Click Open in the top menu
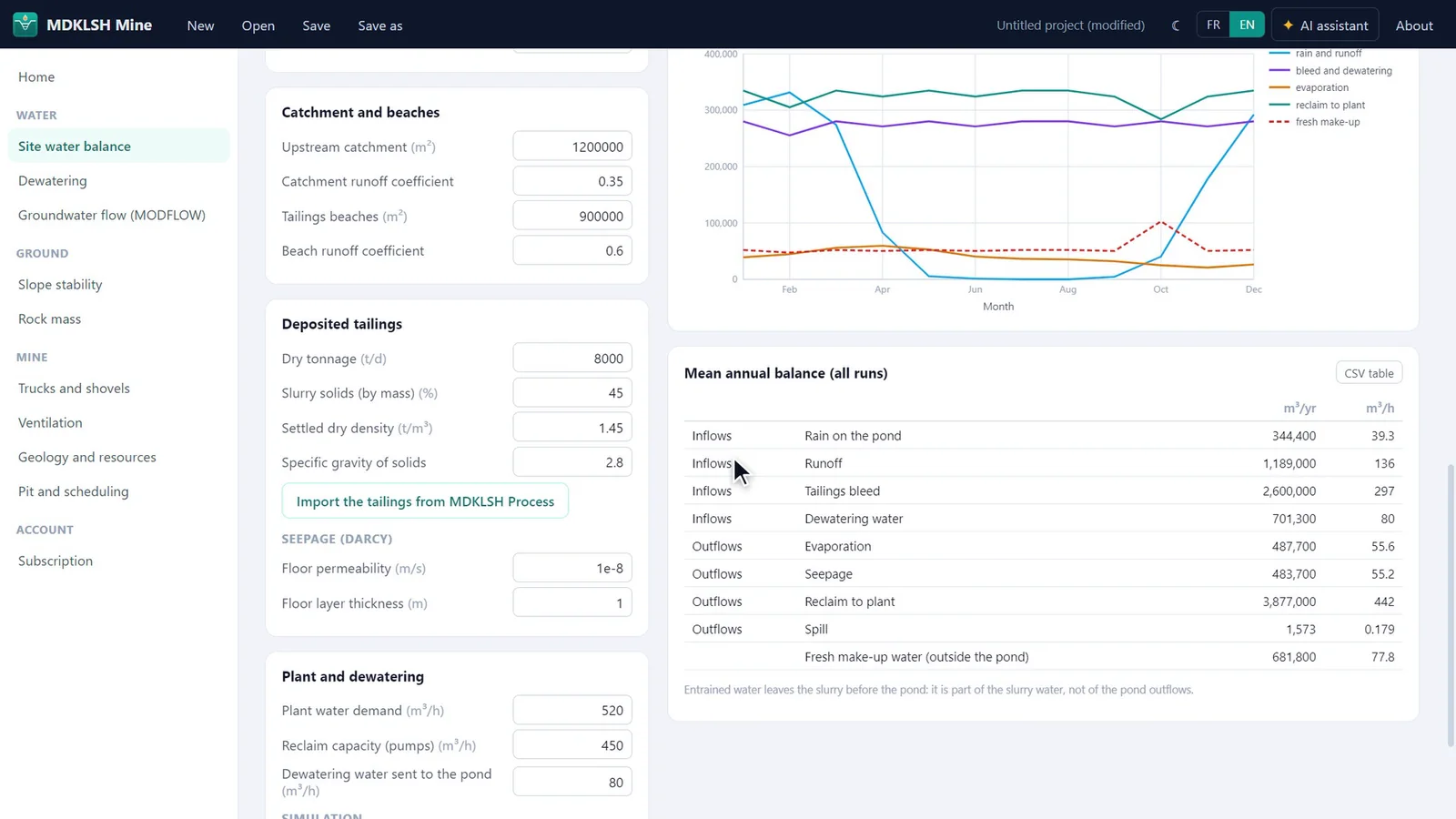This screenshot has width=1456, height=819. click(x=258, y=25)
